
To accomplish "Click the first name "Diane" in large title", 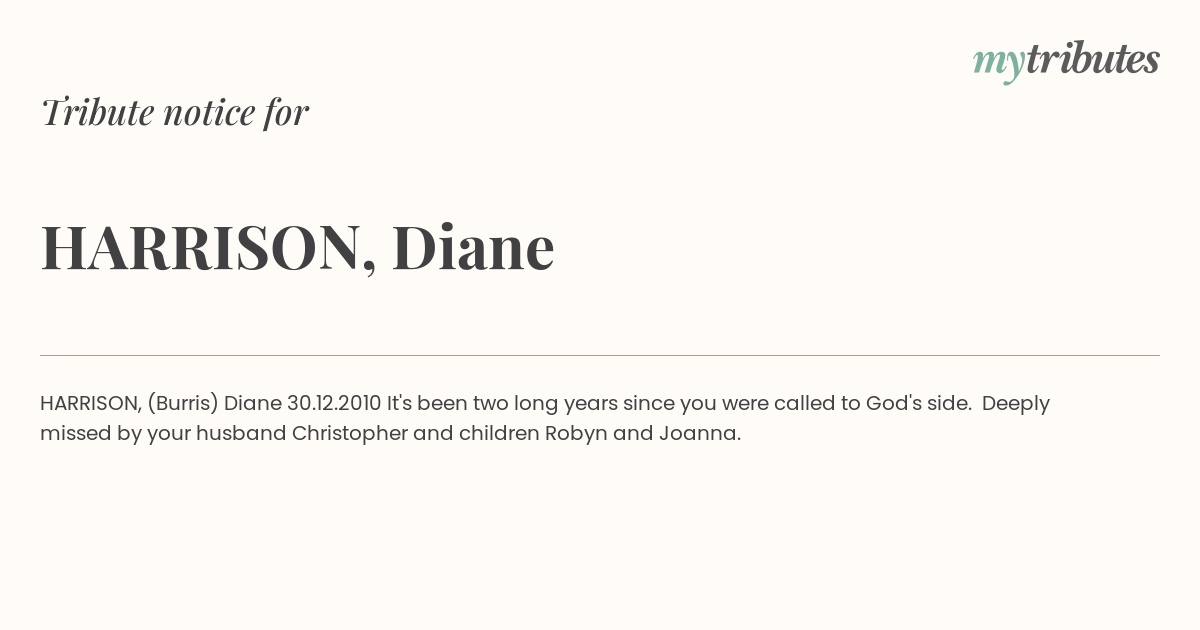I will point(473,247).
